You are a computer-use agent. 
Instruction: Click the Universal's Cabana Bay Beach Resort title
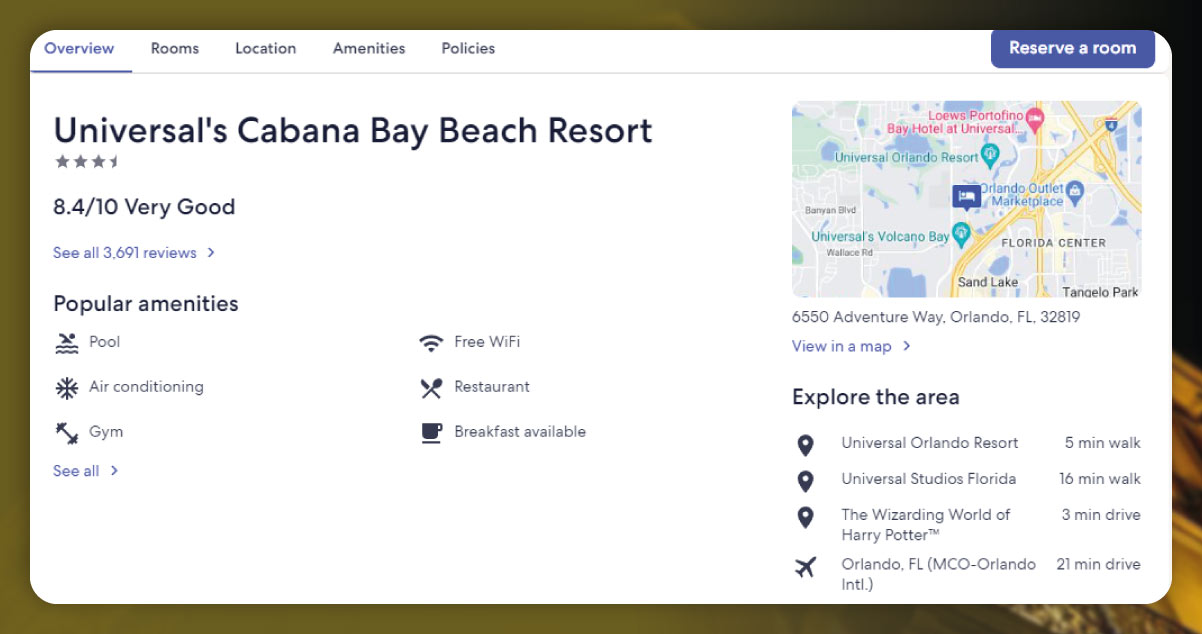[x=353, y=131]
